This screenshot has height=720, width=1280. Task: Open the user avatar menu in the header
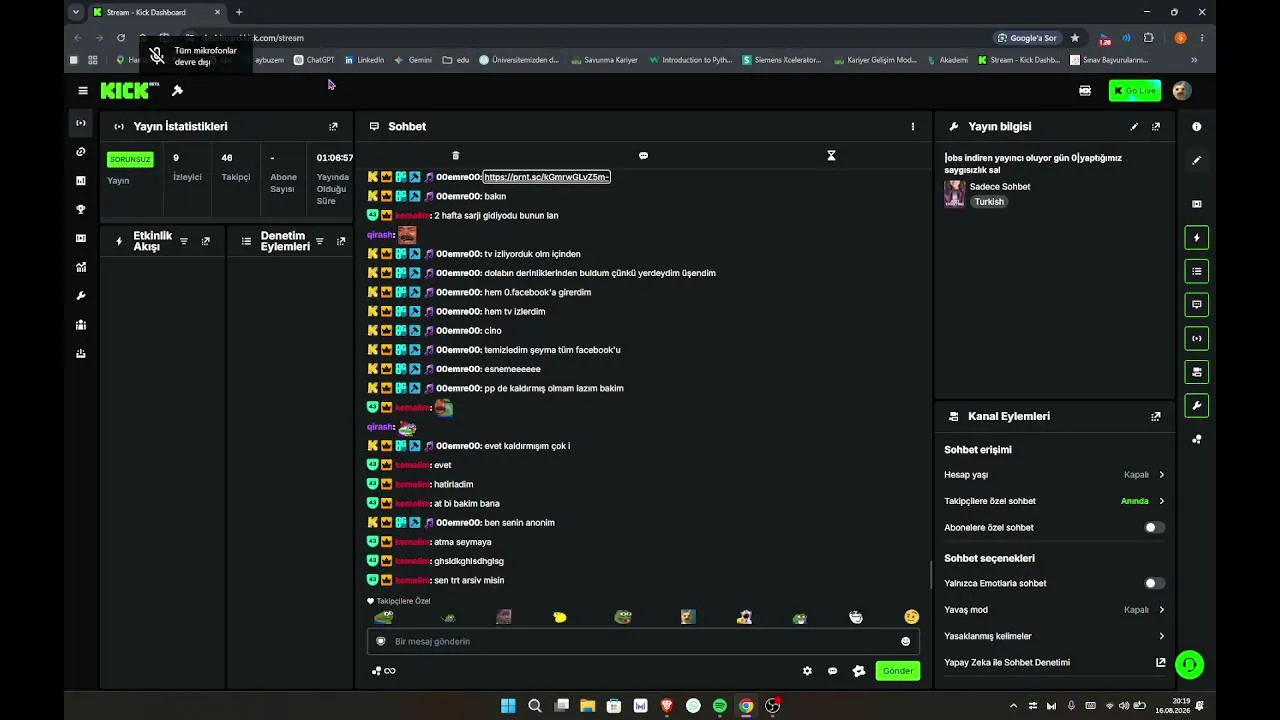[x=1182, y=91]
